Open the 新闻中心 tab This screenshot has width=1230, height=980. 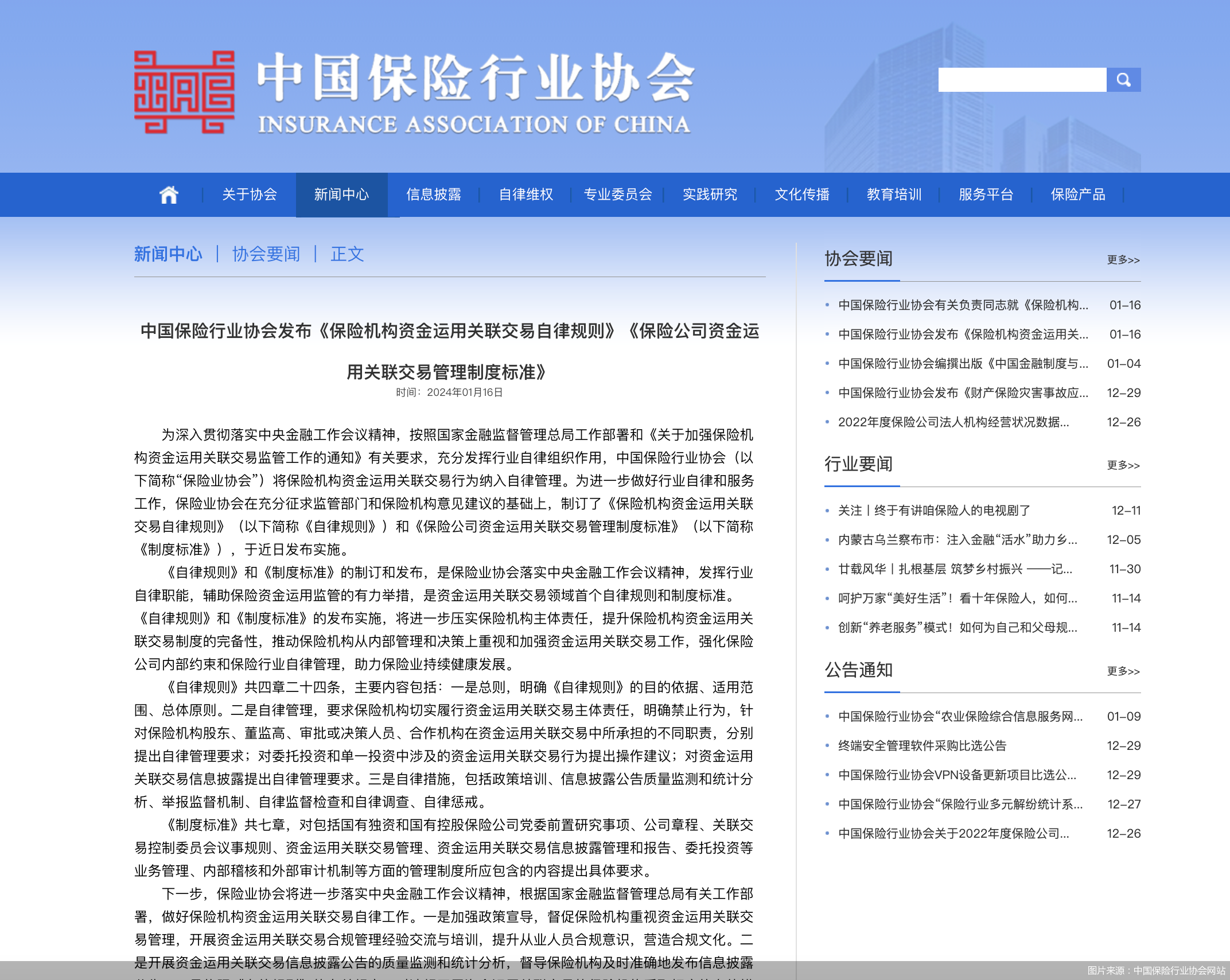click(x=341, y=195)
